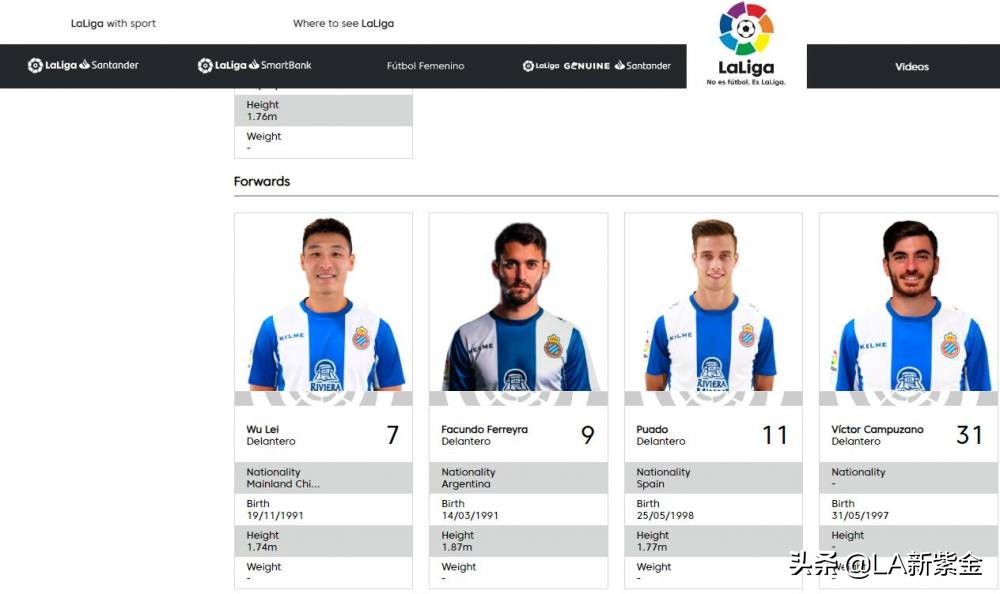
Task: Follow the Where to see LaLiga link
Action: pyautogui.click(x=343, y=24)
